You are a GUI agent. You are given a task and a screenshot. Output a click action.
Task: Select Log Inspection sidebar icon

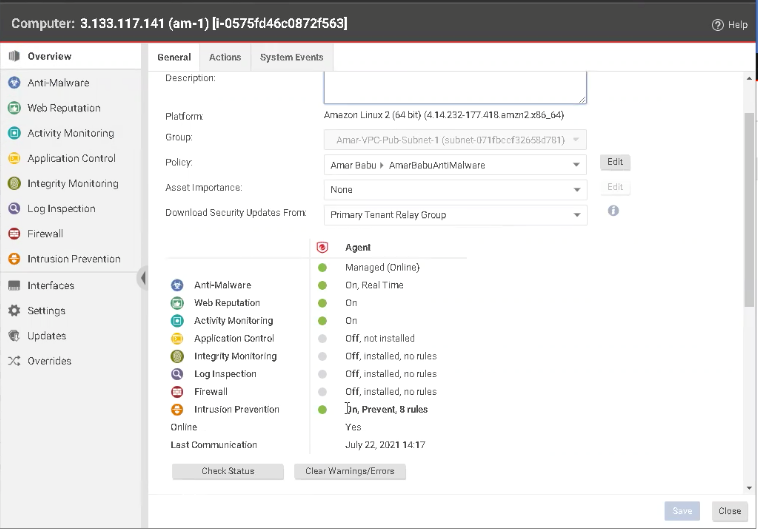pyautogui.click(x=15, y=209)
